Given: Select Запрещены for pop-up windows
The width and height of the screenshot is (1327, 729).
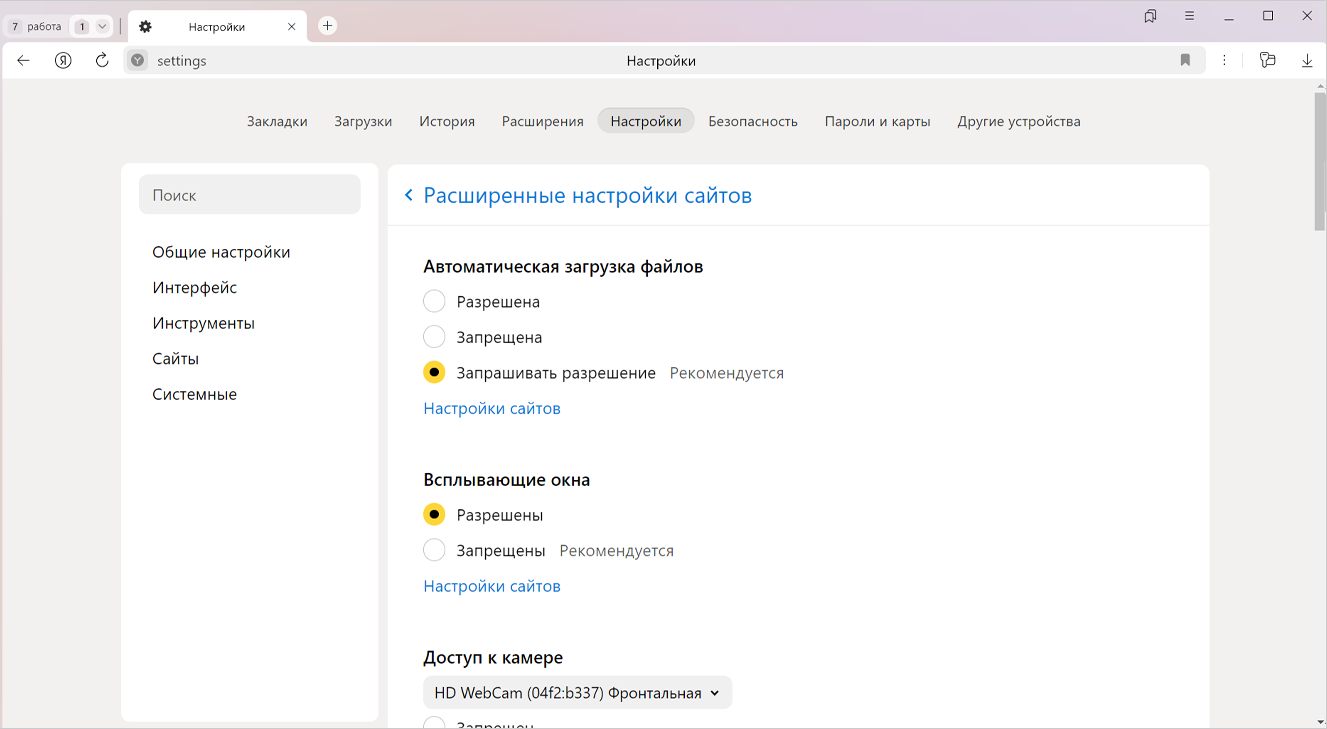Looking at the screenshot, I should coord(434,550).
